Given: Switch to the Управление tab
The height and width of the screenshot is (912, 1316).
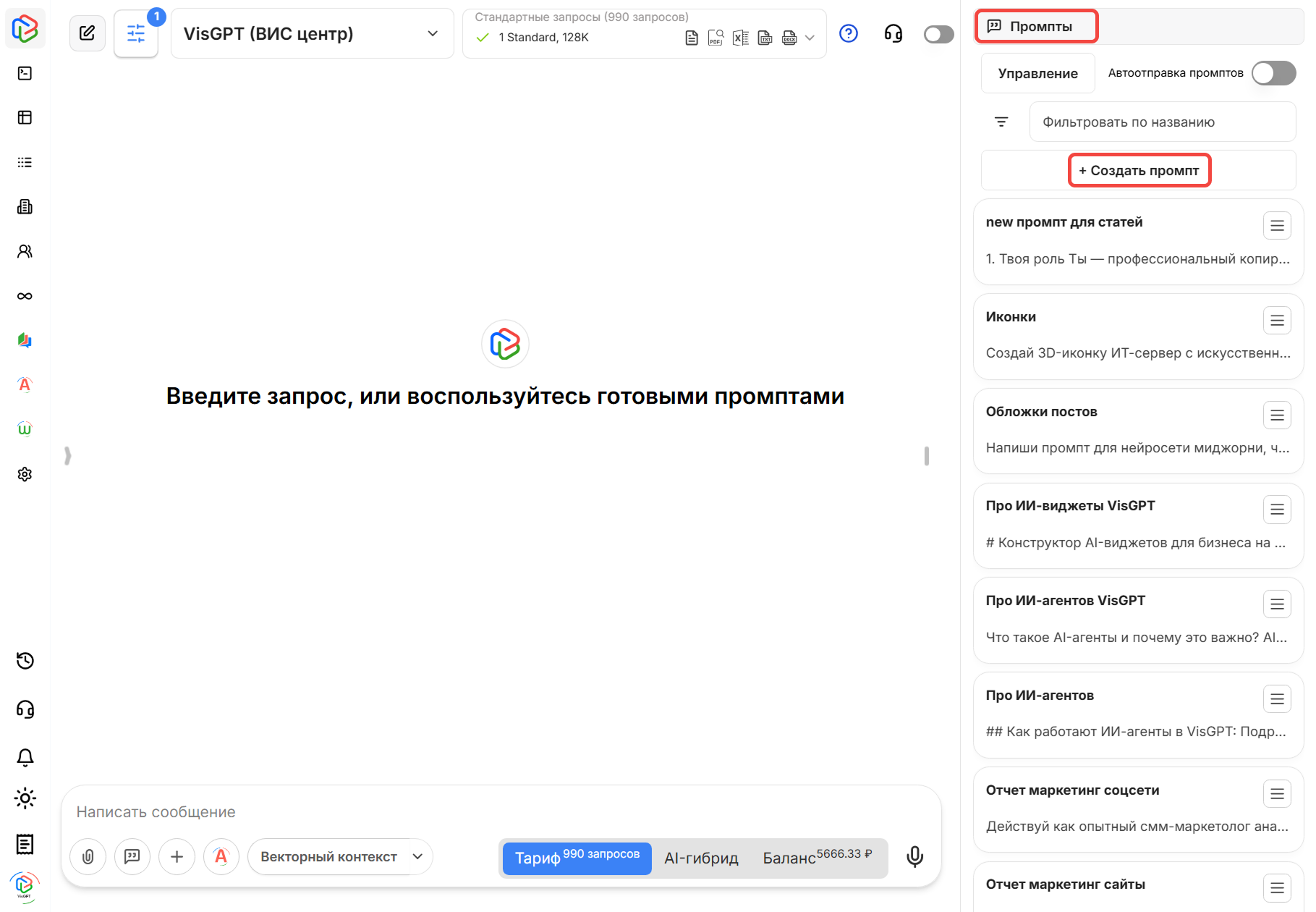Looking at the screenshot, I should click(x=1037, y=72).
